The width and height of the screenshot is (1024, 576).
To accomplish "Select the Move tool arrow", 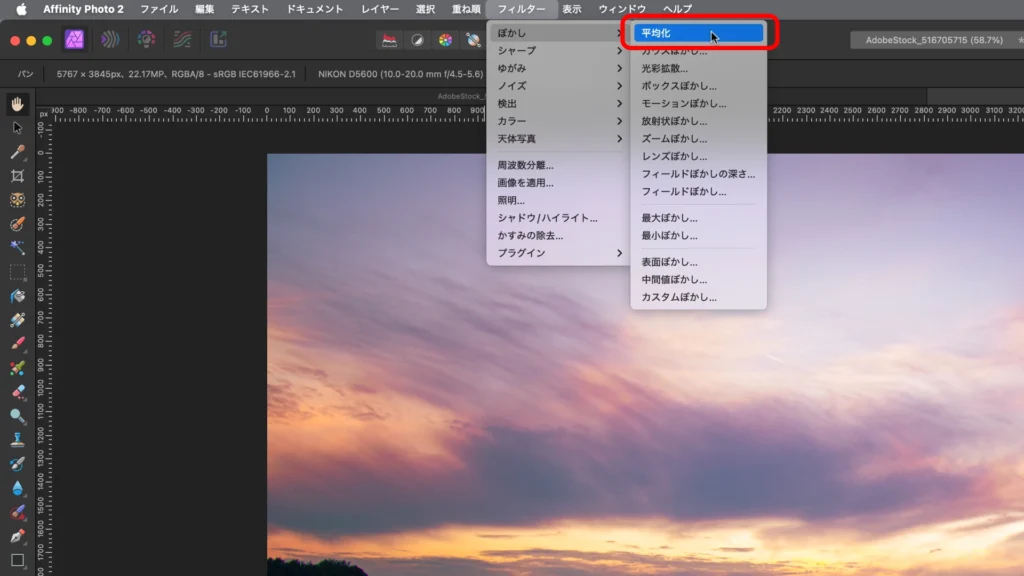I will click(x=17, y=128).
